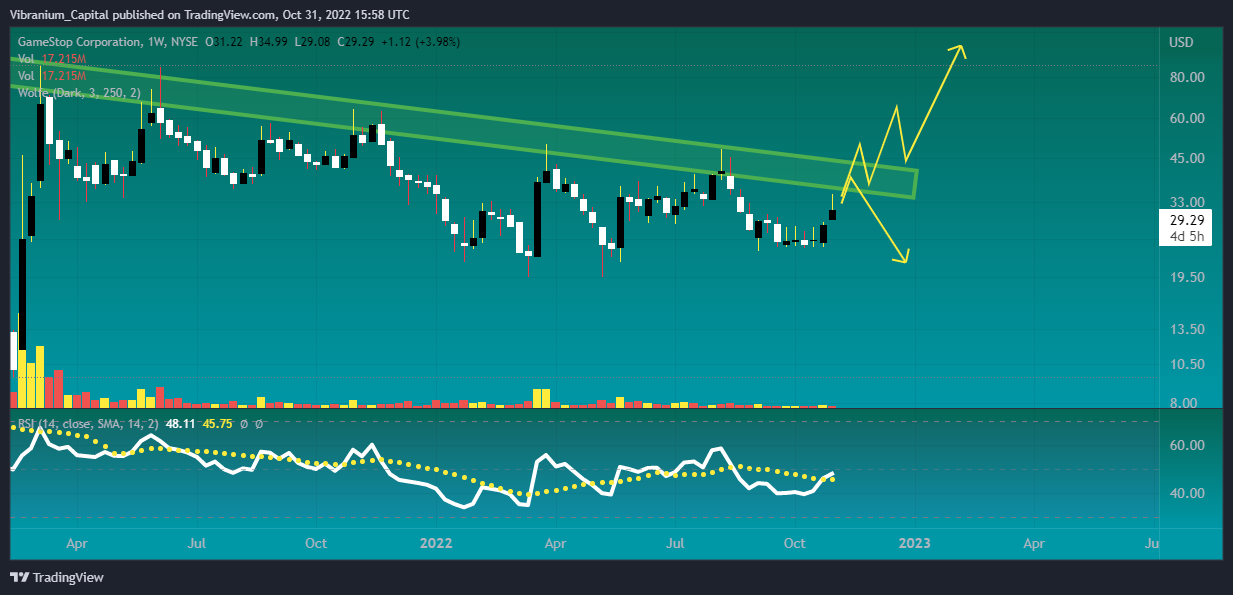
Task: Click the Oct label just before 2023
Action: pos(795,544)
